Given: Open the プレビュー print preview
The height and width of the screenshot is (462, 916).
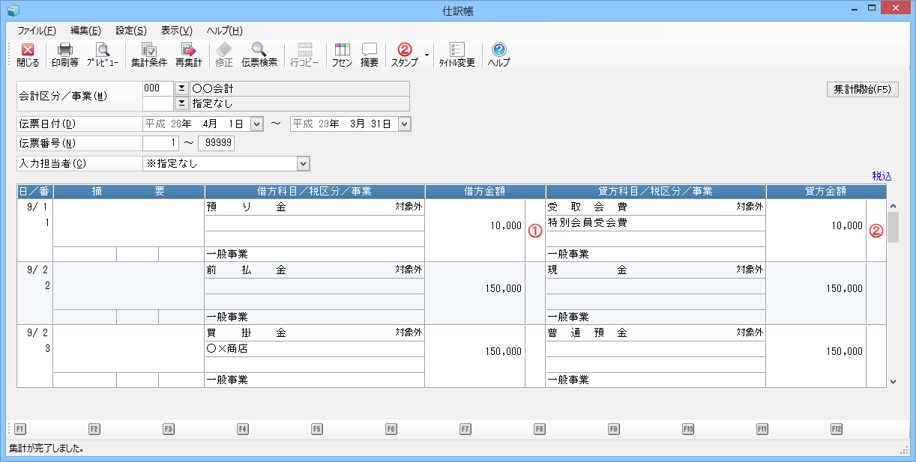Looking at the screenshot, I should coord(102,54).
